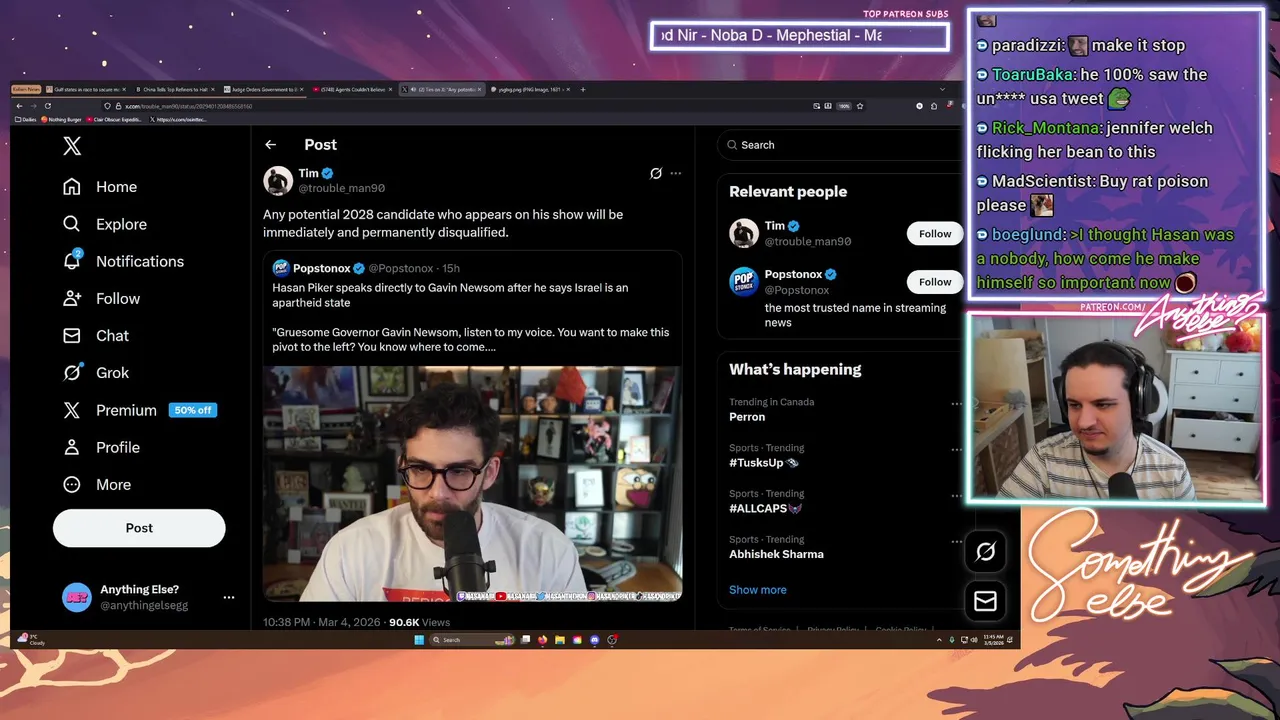Image resolution: width=1280 pixels, height=720 pixels.
Task: Open Profile in the sidebar
Action: 101,447
